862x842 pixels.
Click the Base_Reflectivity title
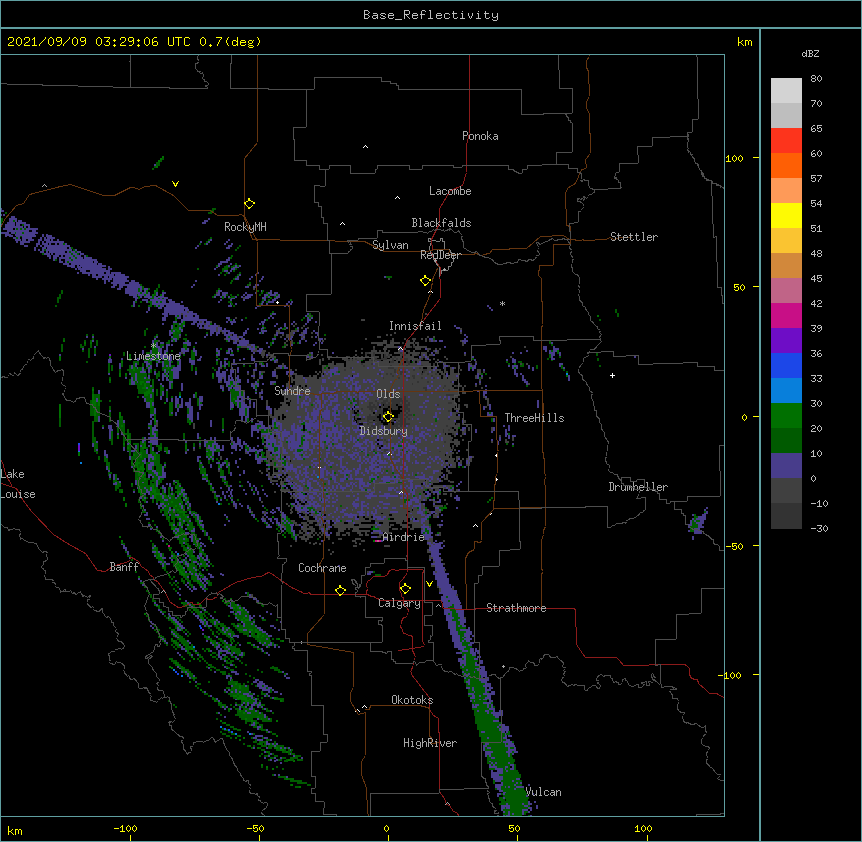[x=431, y=15]
